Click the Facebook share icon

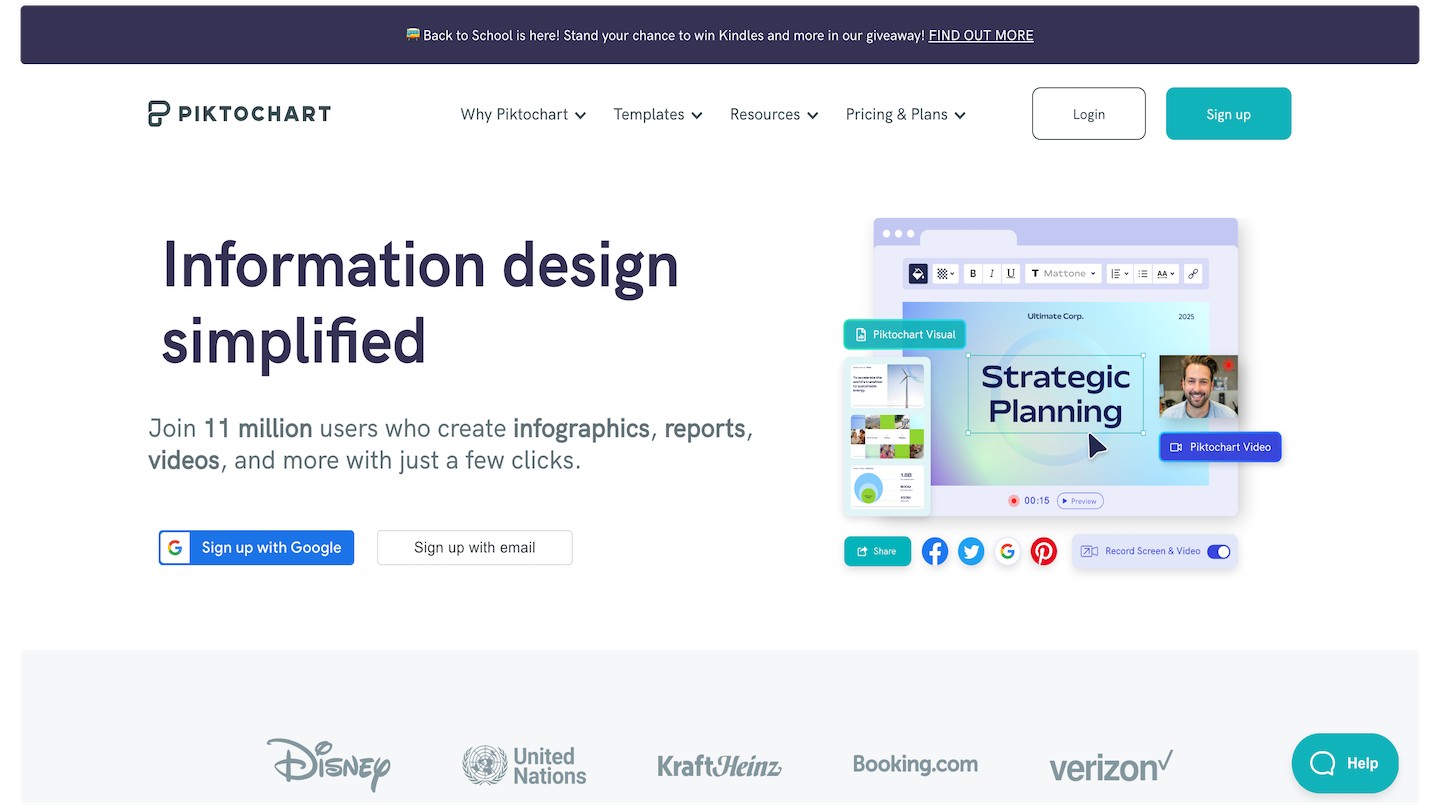click(935, 551)
